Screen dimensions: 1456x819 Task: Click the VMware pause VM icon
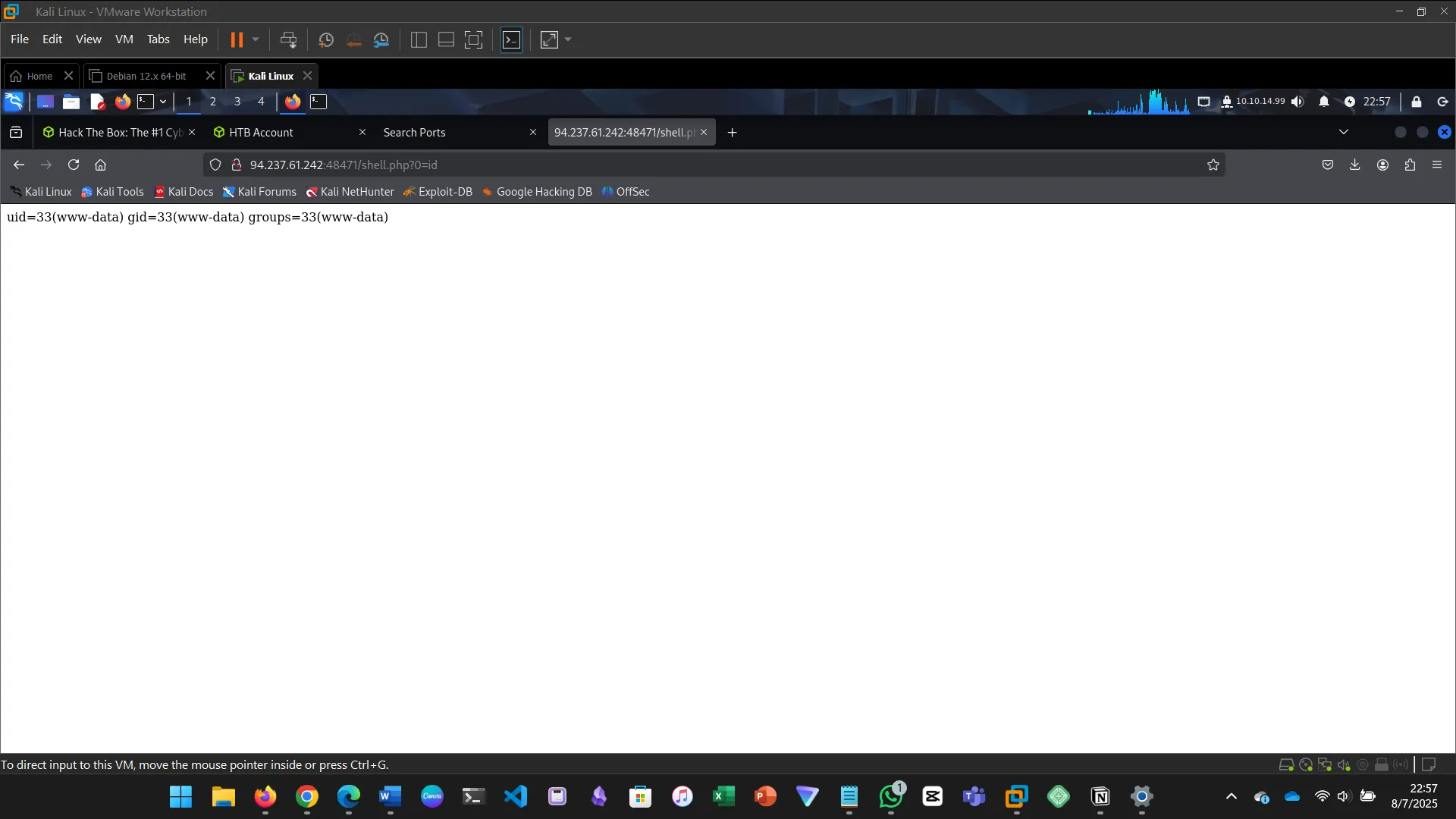click(237, 39)
